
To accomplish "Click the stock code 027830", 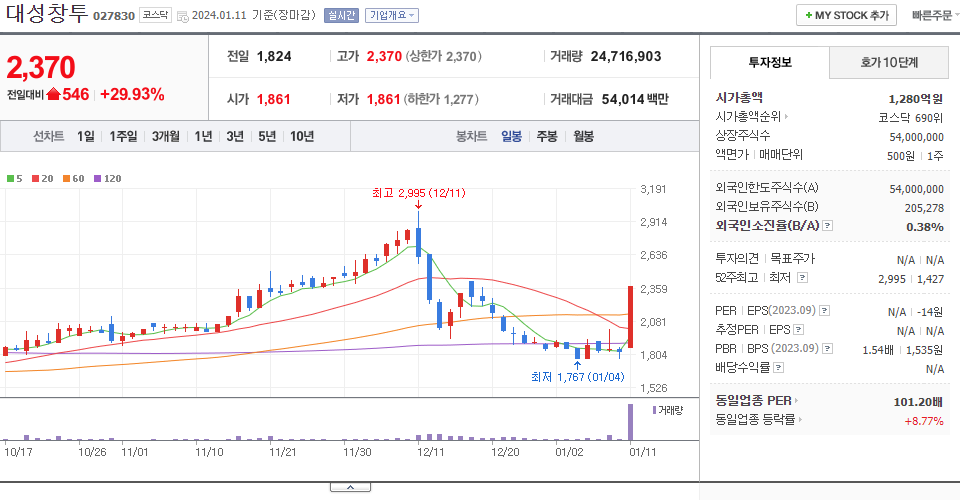I will pyautogui.click(x=114, y=16).
